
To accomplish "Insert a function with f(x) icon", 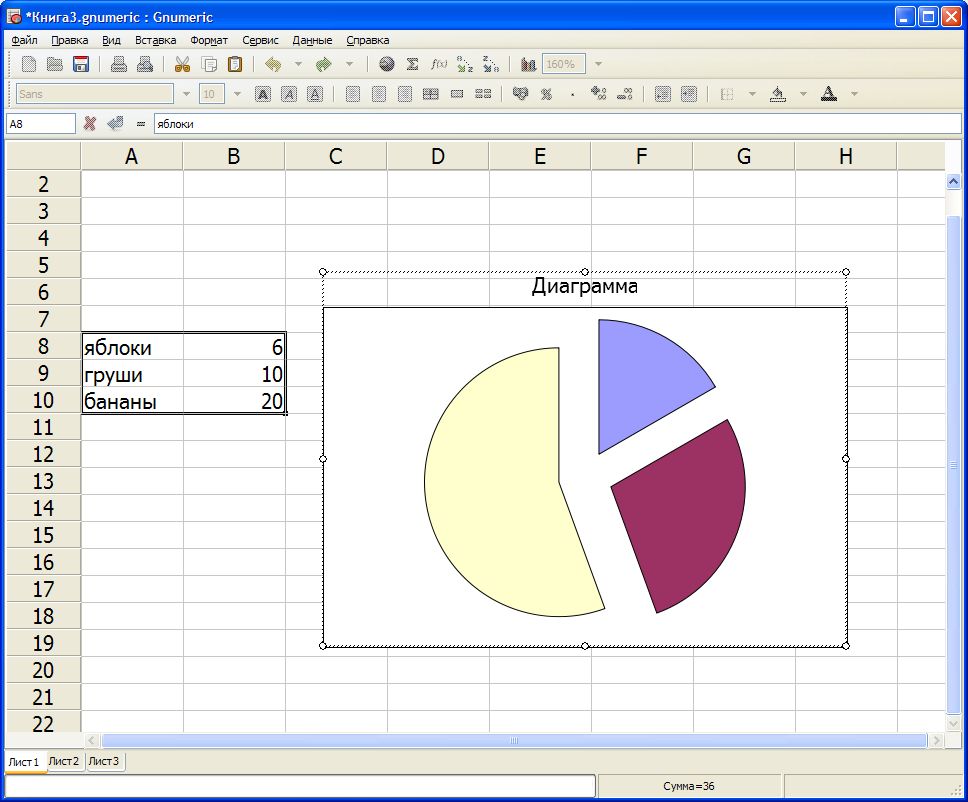I will 438,64.
